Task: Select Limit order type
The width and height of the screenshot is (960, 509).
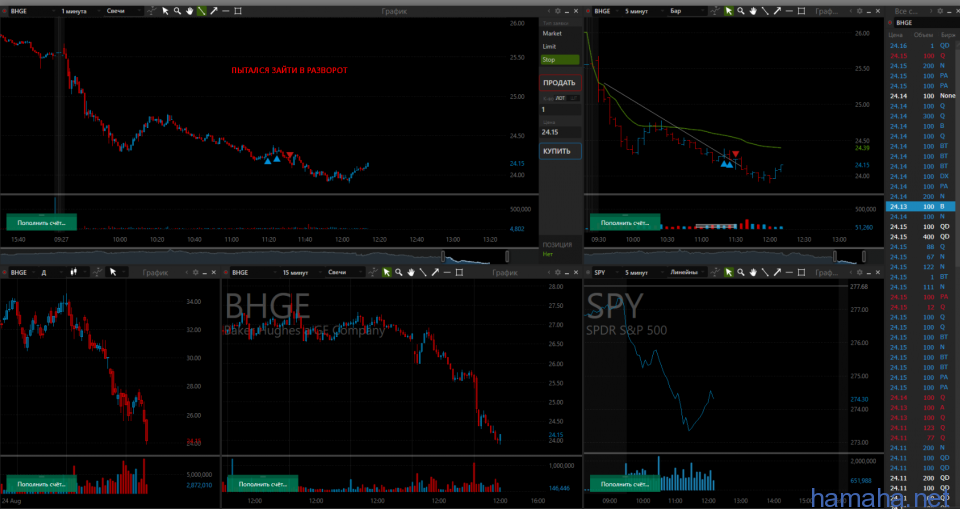Action: point(560,47)
